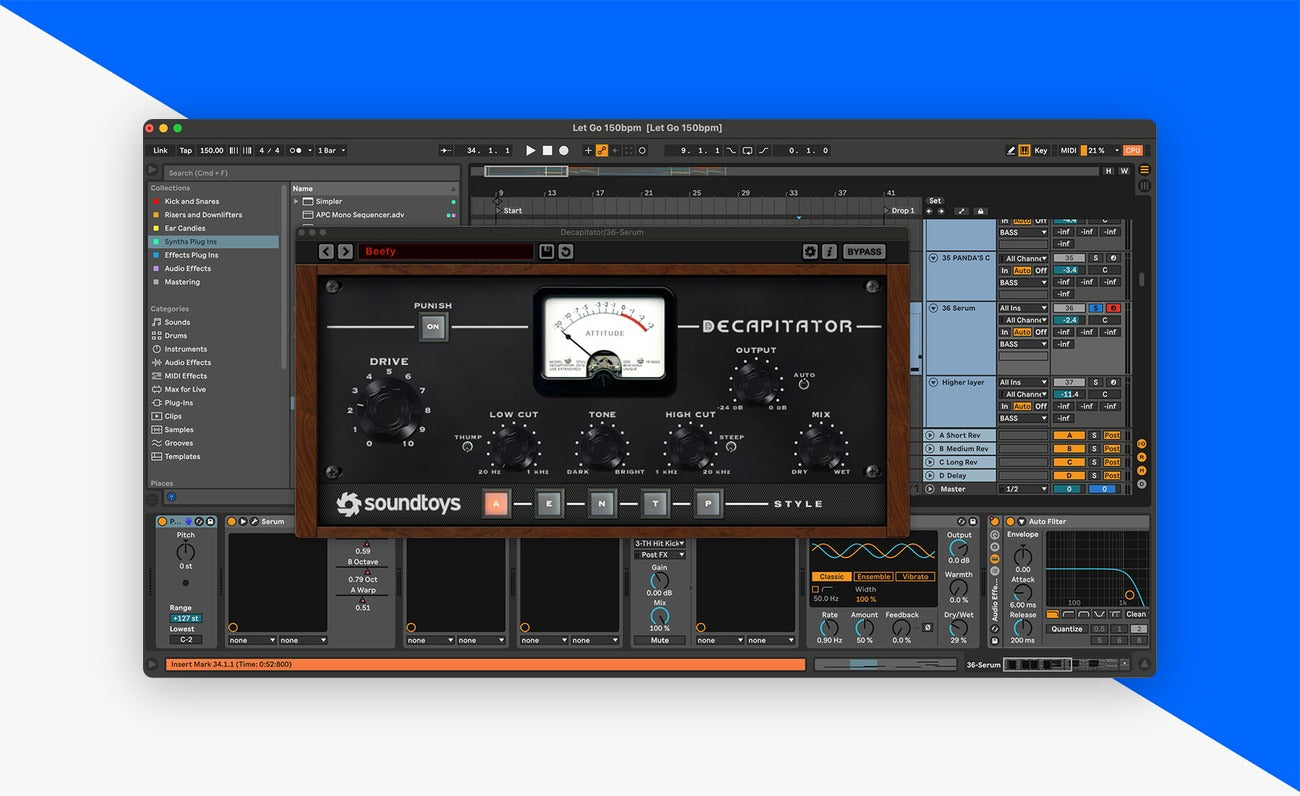The height and width of the screenshot is (796, 1300).
Task: Toggle the AUTO output switch
Action: click(x=803, y=384)
